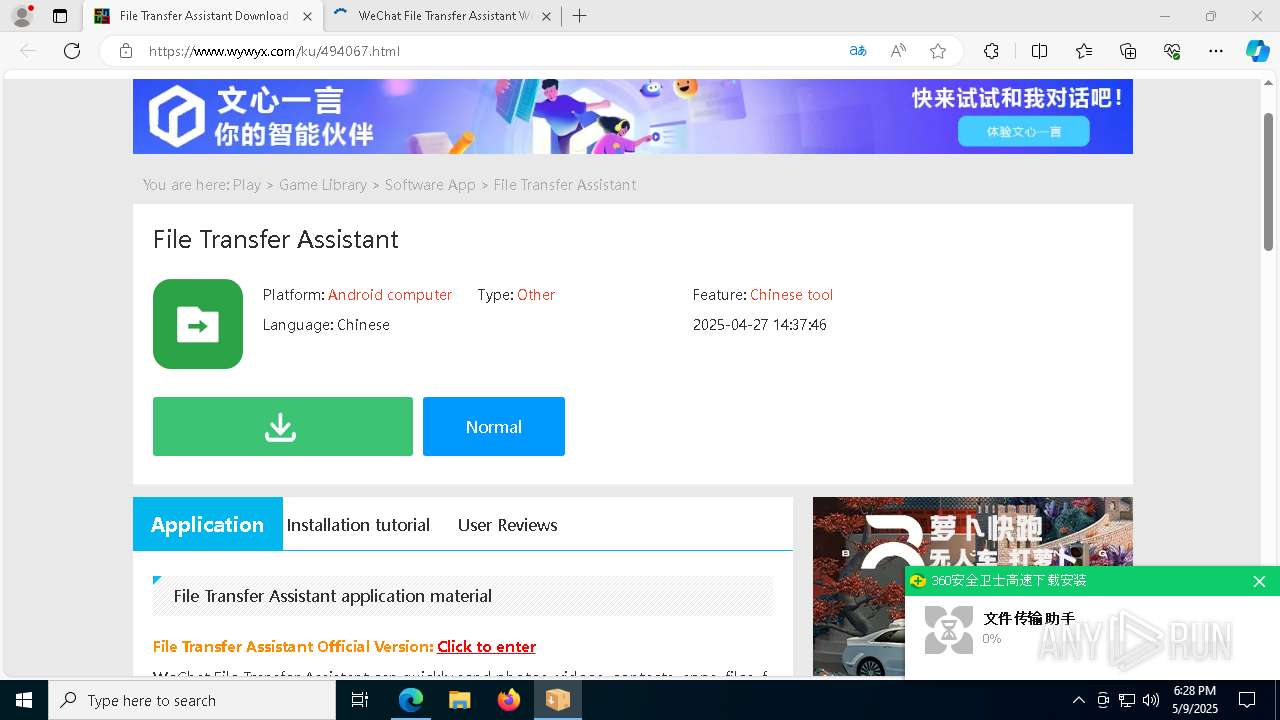
Task: Open File Explorer on the taskbar
Action: pyautogui.click(x=460, y=701)
